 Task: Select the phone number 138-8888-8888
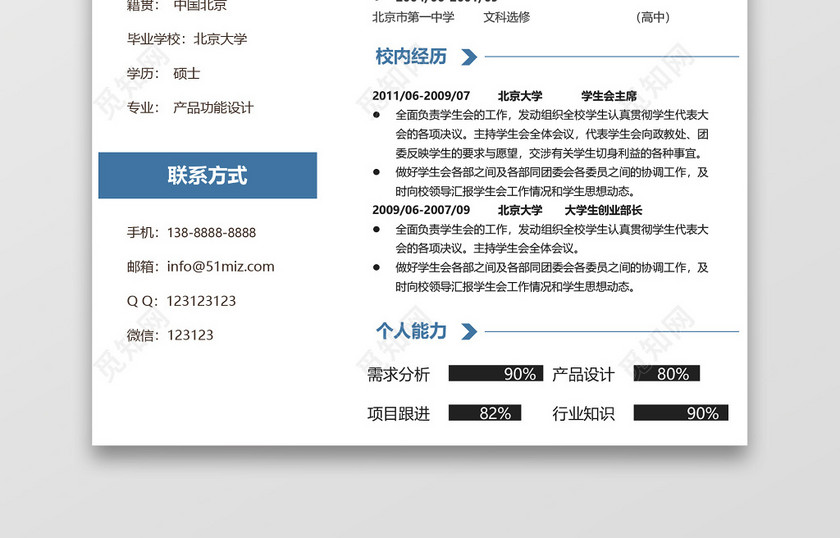point(212,233)
